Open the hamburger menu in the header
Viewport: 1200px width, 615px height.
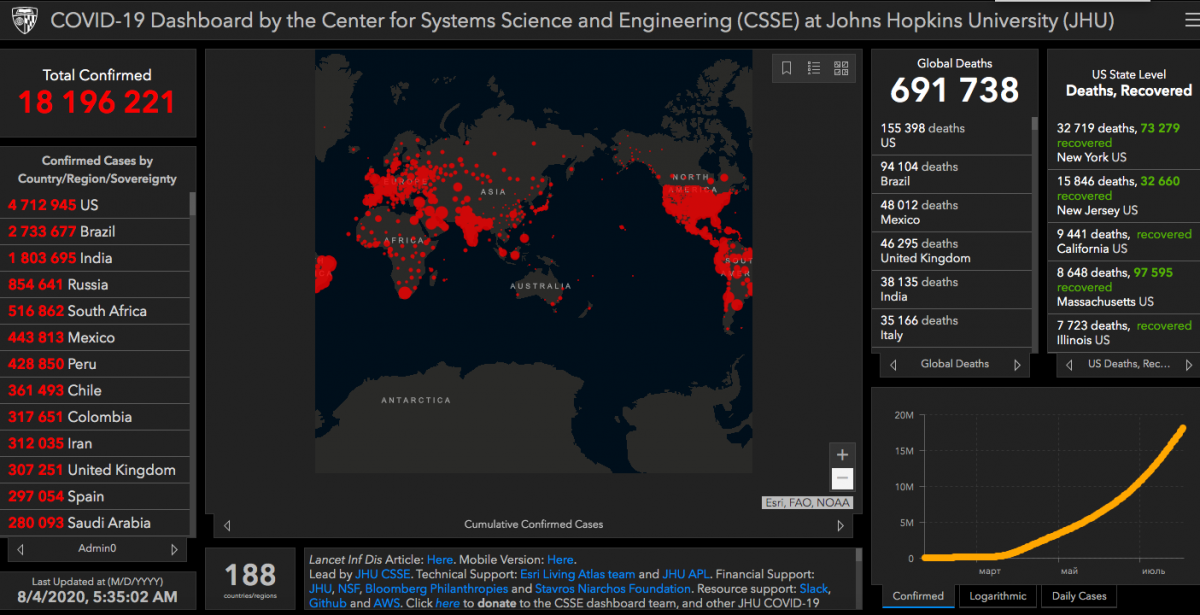tap(1190, 20)
